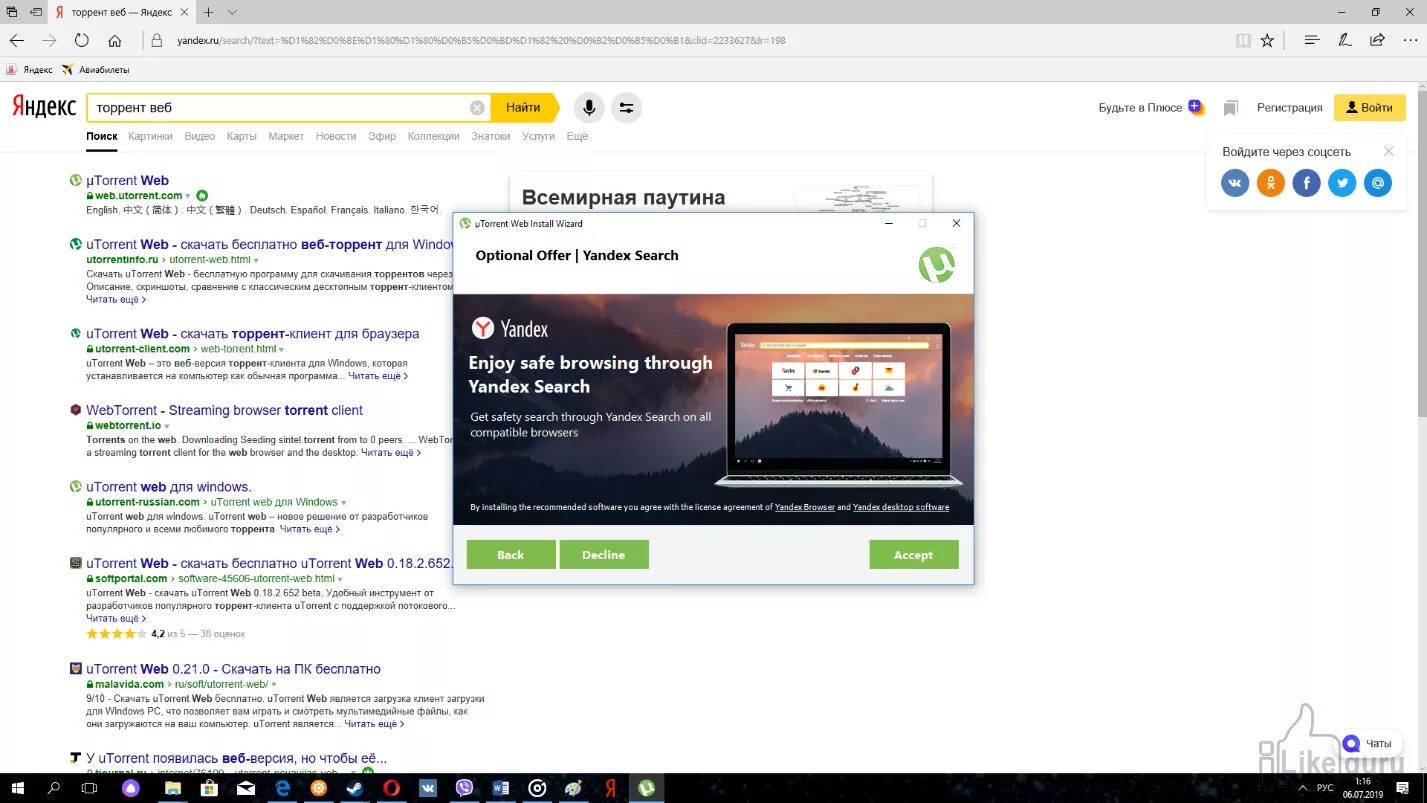This screenshot has height=803, width=1427.
Task: Switch to the Новости tab
Action: [x=336, y=136]
